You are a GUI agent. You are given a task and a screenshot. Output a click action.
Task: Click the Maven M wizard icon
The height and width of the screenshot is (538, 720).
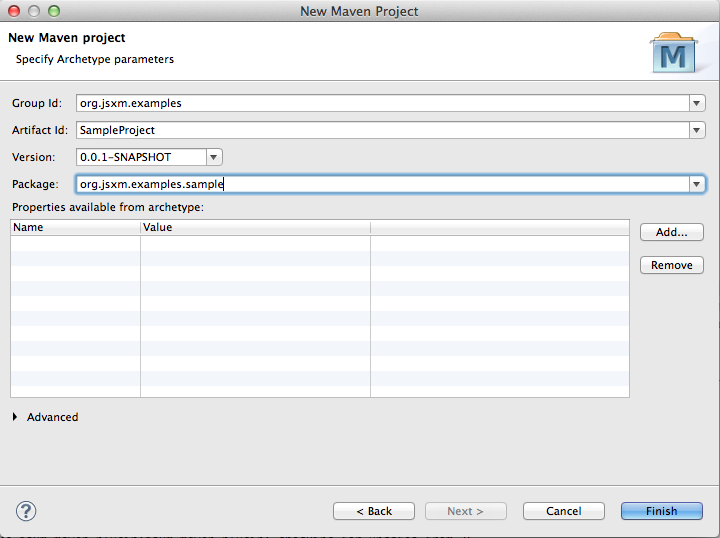(673, 56)
